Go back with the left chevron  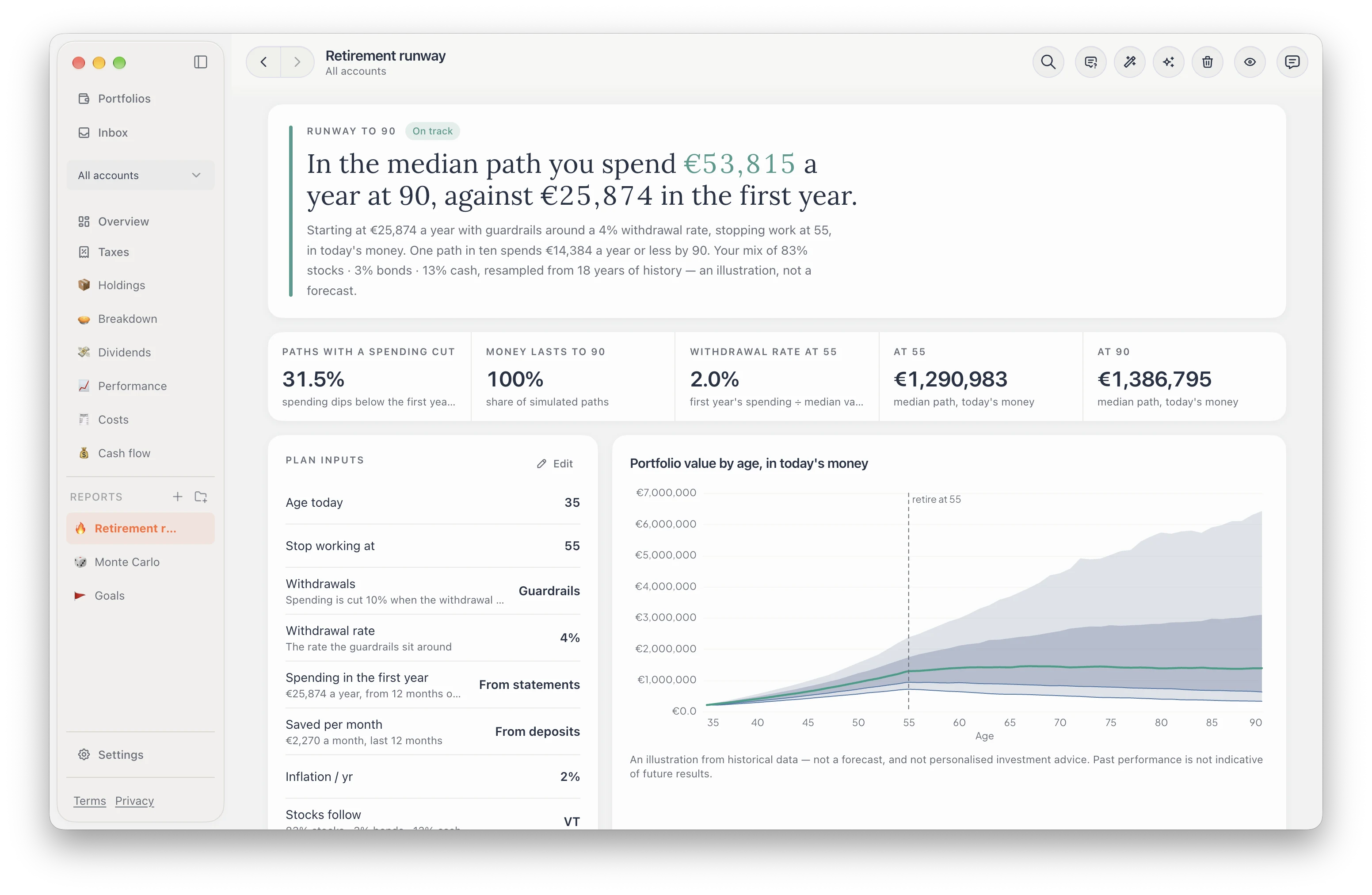263,62
